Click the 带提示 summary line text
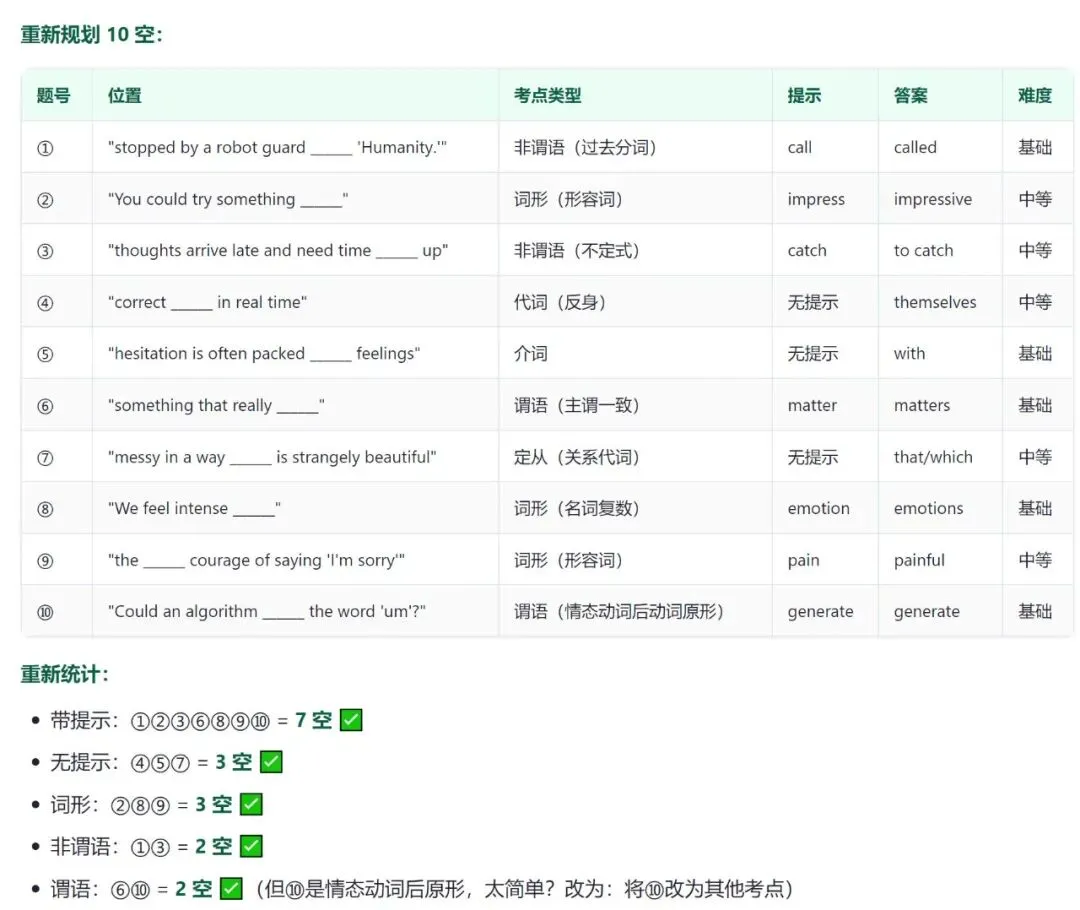Viewport: 1080px width, 910px height. tap(191, 721)
